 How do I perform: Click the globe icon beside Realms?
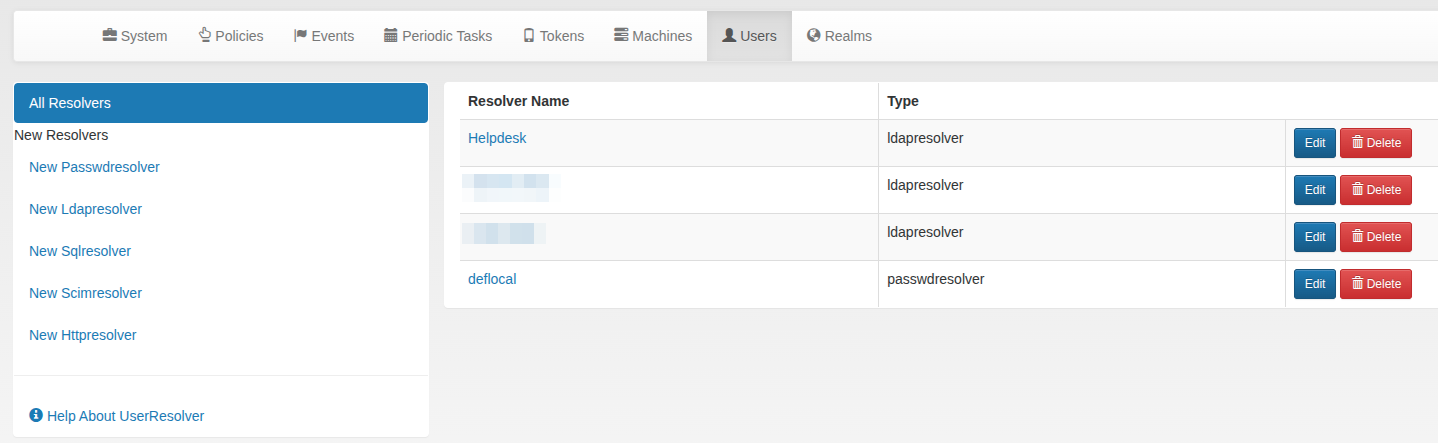814,36
